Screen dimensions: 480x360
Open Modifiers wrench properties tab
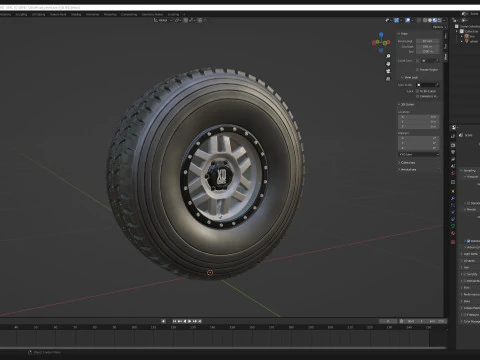coord(453,198)
